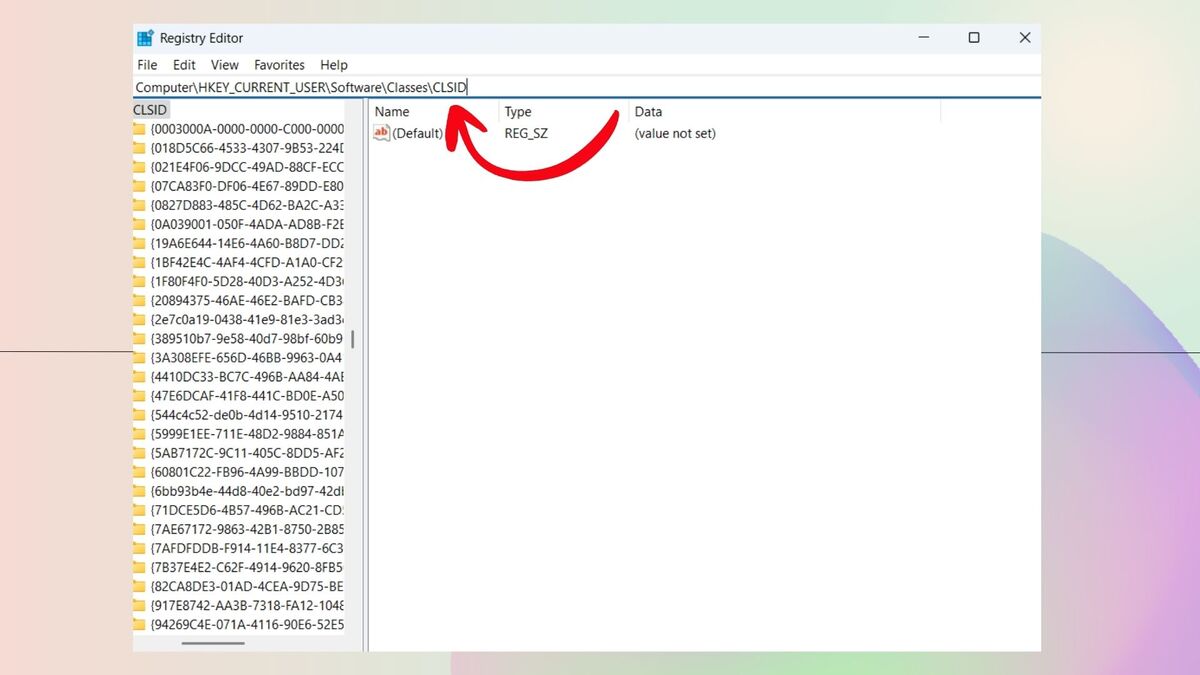Viewport: 1200px width, 675px height.
Task: Click folder icon of {7AE67172-9863-42B1 key
Action: tap(140, 528)
